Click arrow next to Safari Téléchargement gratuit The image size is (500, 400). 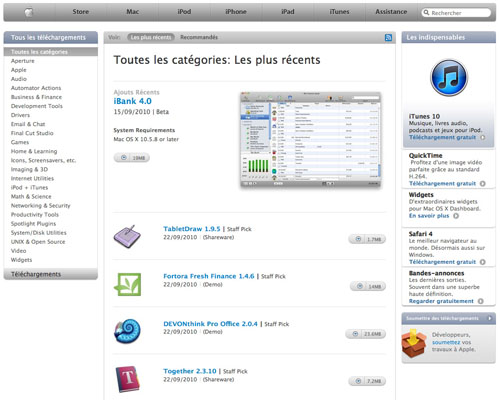(x=483, y=262)
